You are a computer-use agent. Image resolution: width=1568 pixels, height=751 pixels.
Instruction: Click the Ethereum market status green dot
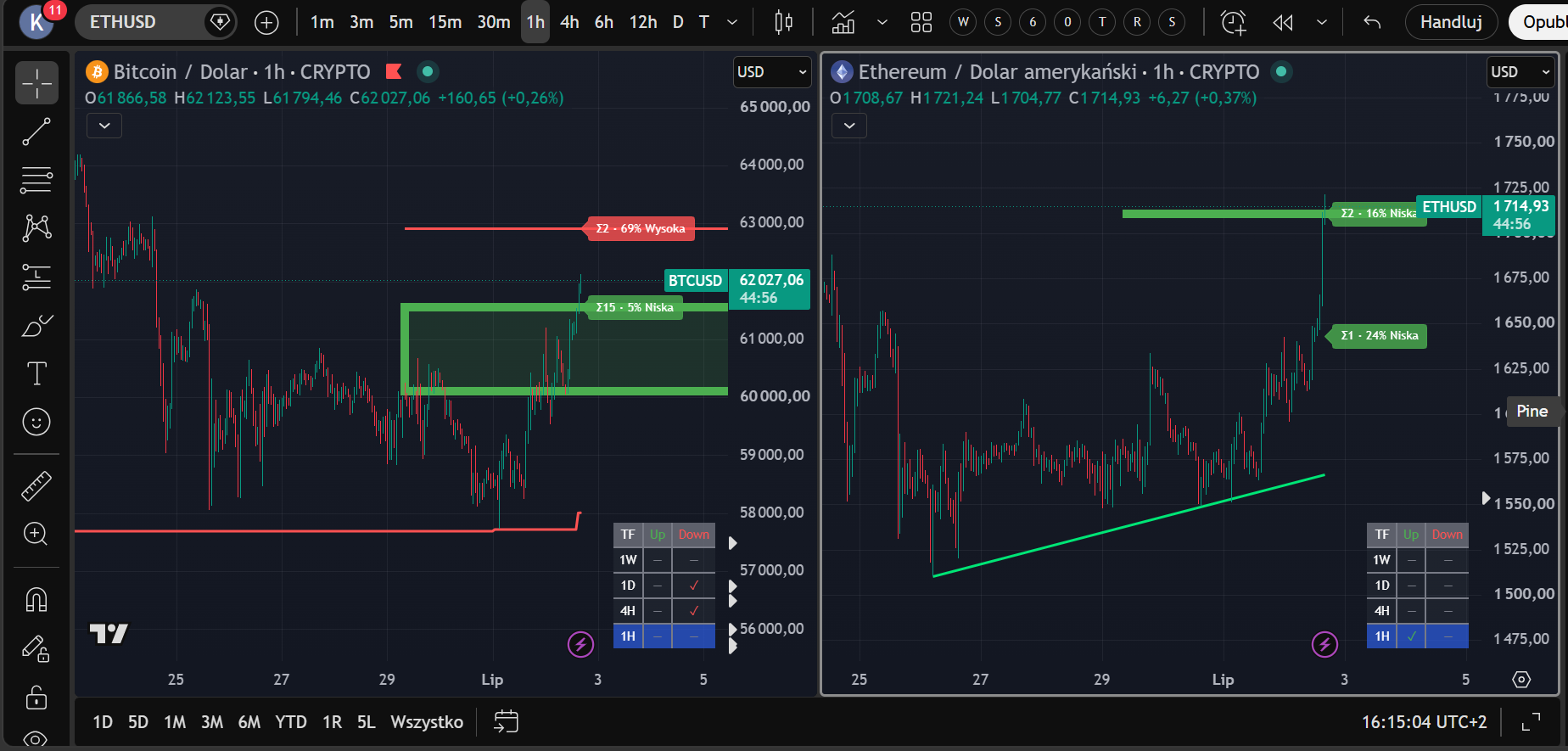1282,71
